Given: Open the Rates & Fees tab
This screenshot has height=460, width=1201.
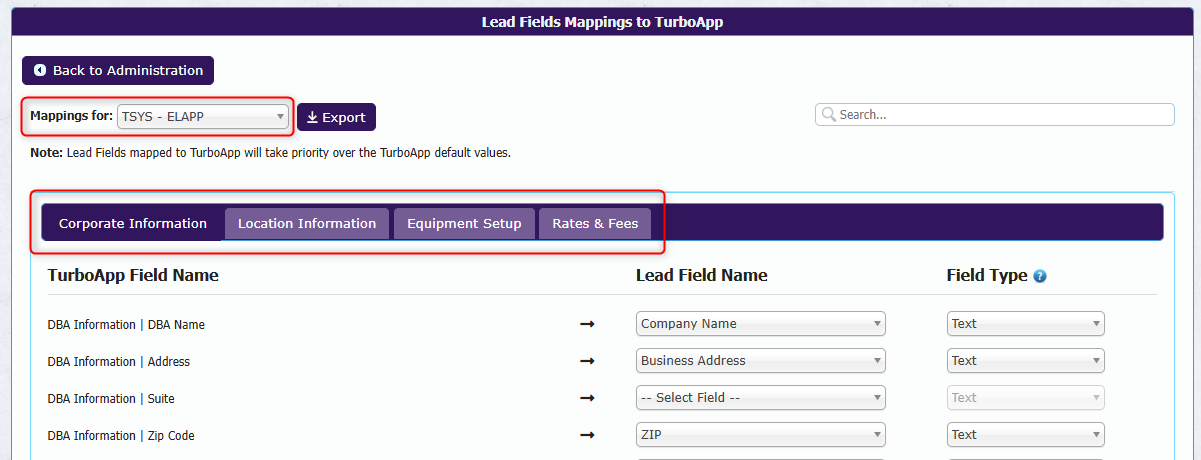Looking at the screenshot, I should click(x=595, y=224).
